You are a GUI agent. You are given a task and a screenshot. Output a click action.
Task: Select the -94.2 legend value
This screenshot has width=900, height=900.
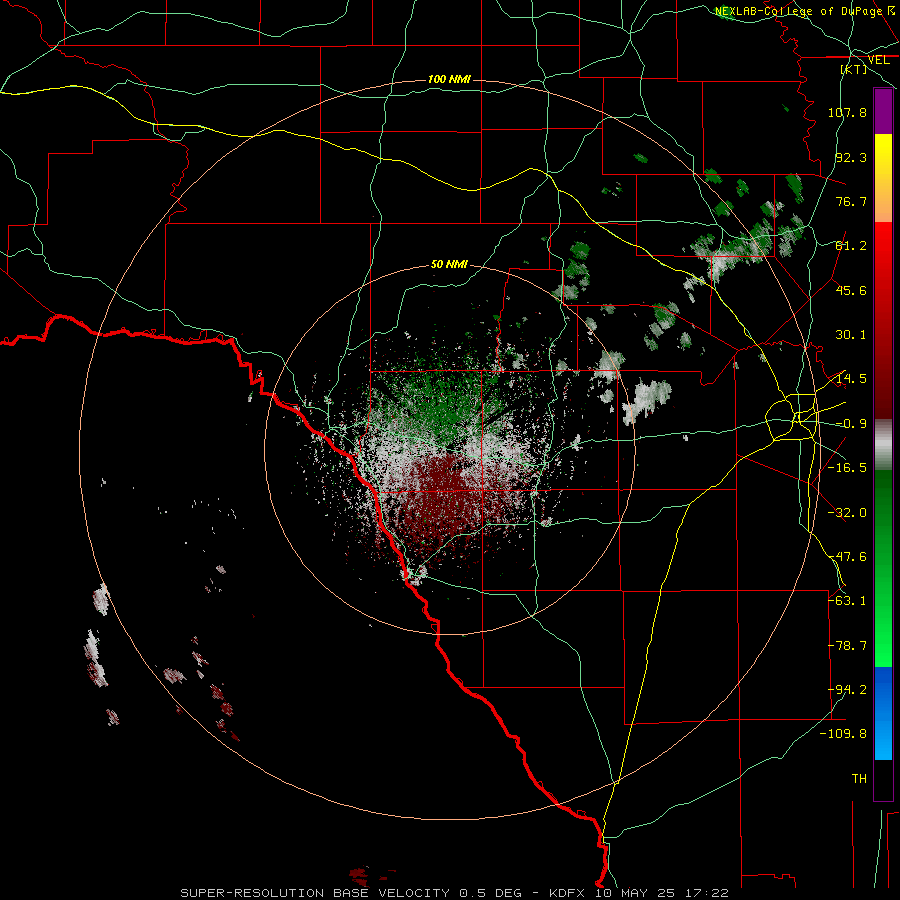[x=847, y=690]
